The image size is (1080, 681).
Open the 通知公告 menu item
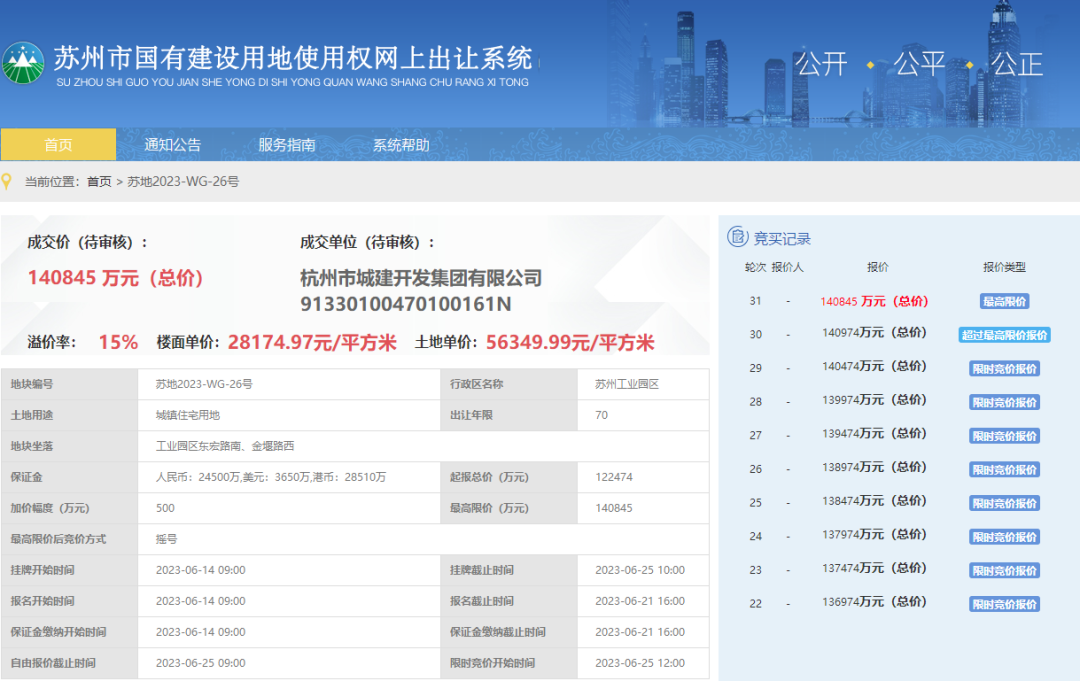point(172,145)
